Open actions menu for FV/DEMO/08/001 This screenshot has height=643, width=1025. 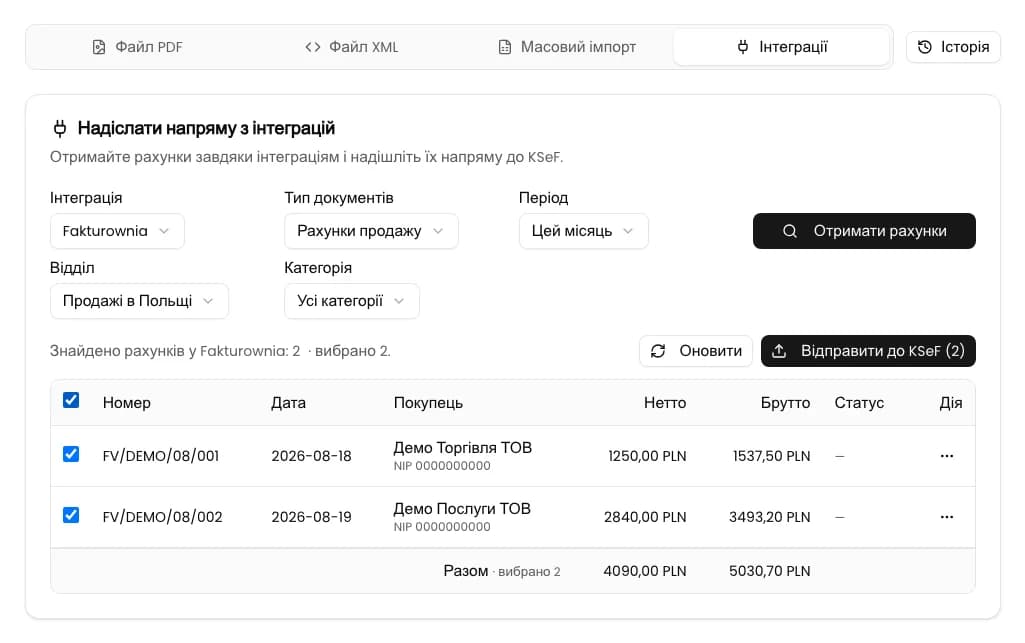947,455
